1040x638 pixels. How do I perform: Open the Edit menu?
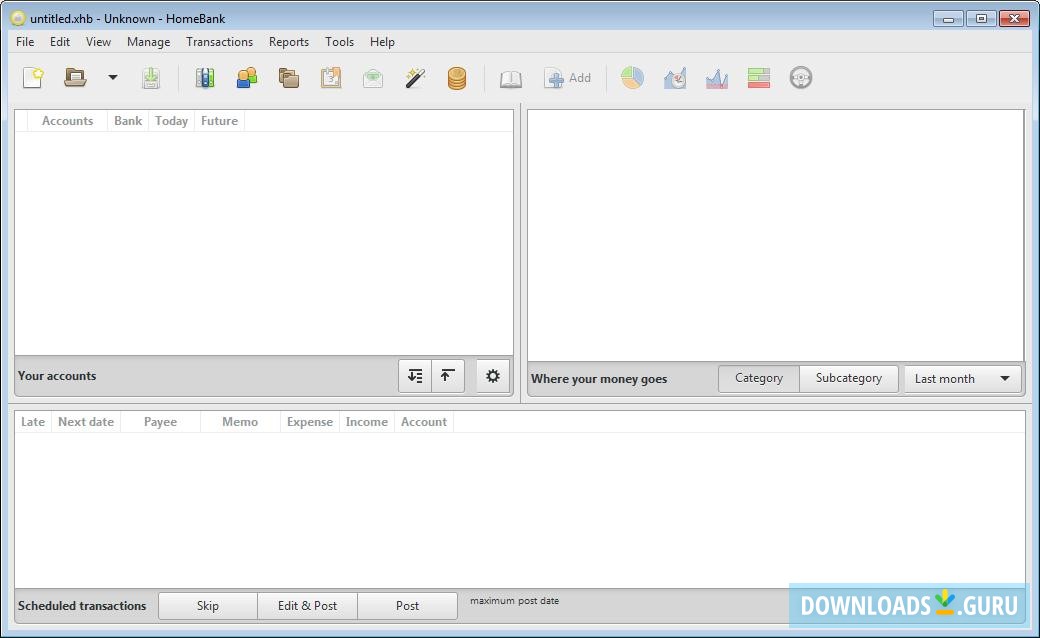60,42
